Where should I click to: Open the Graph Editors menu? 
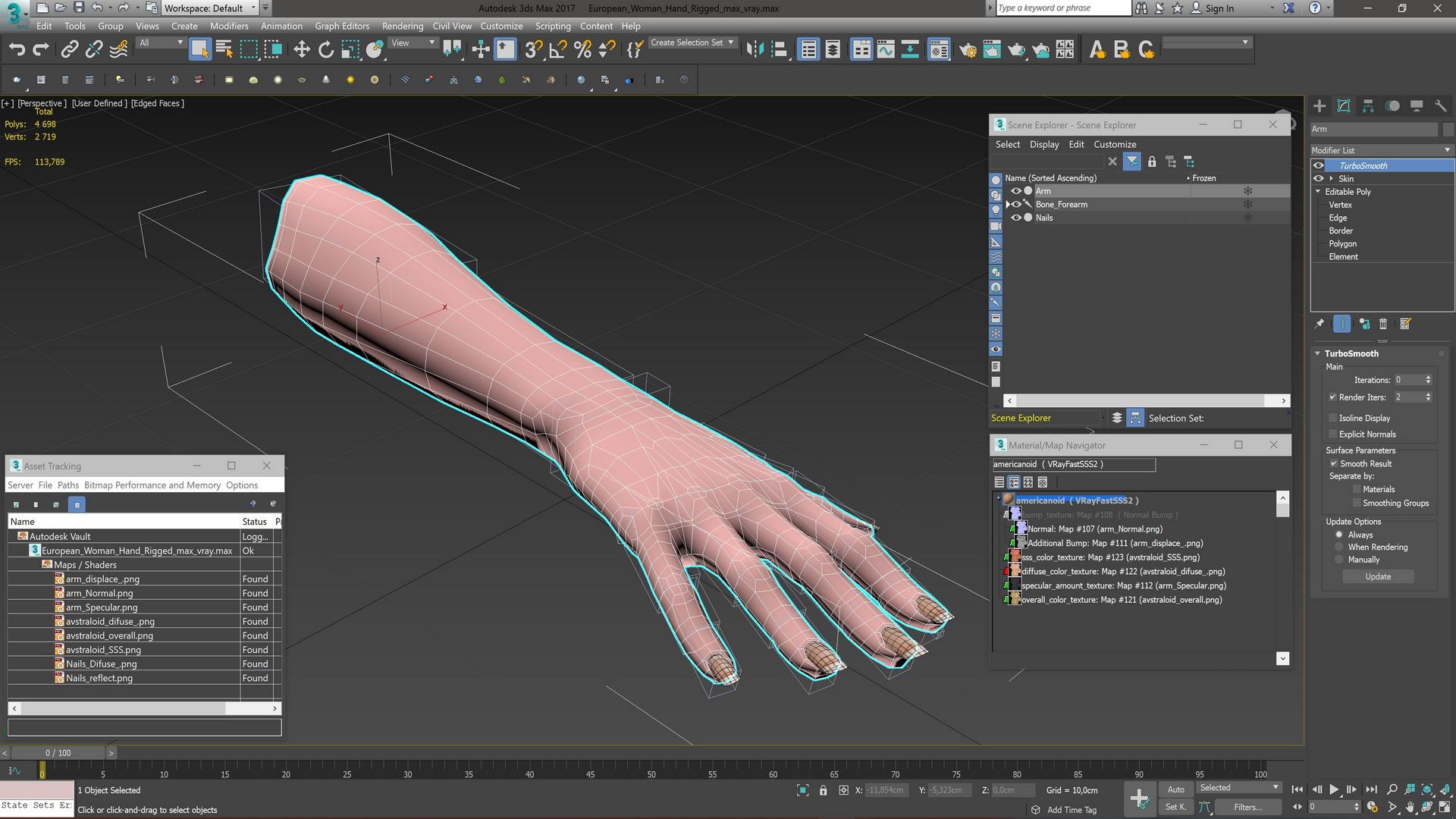coord(342,26)
